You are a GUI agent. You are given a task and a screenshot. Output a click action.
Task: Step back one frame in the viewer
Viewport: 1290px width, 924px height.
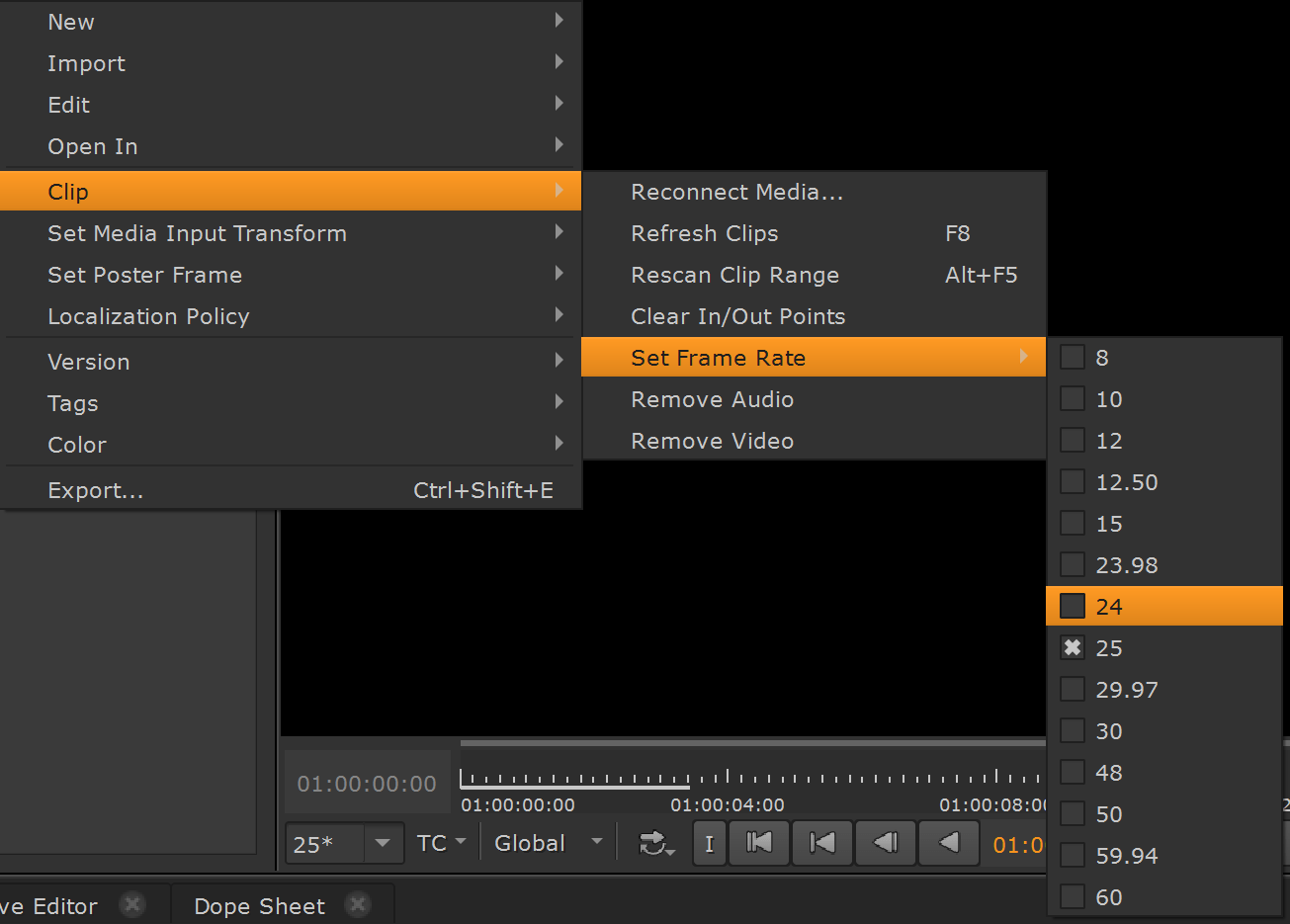pyautogui.click(x=886, y=843)
